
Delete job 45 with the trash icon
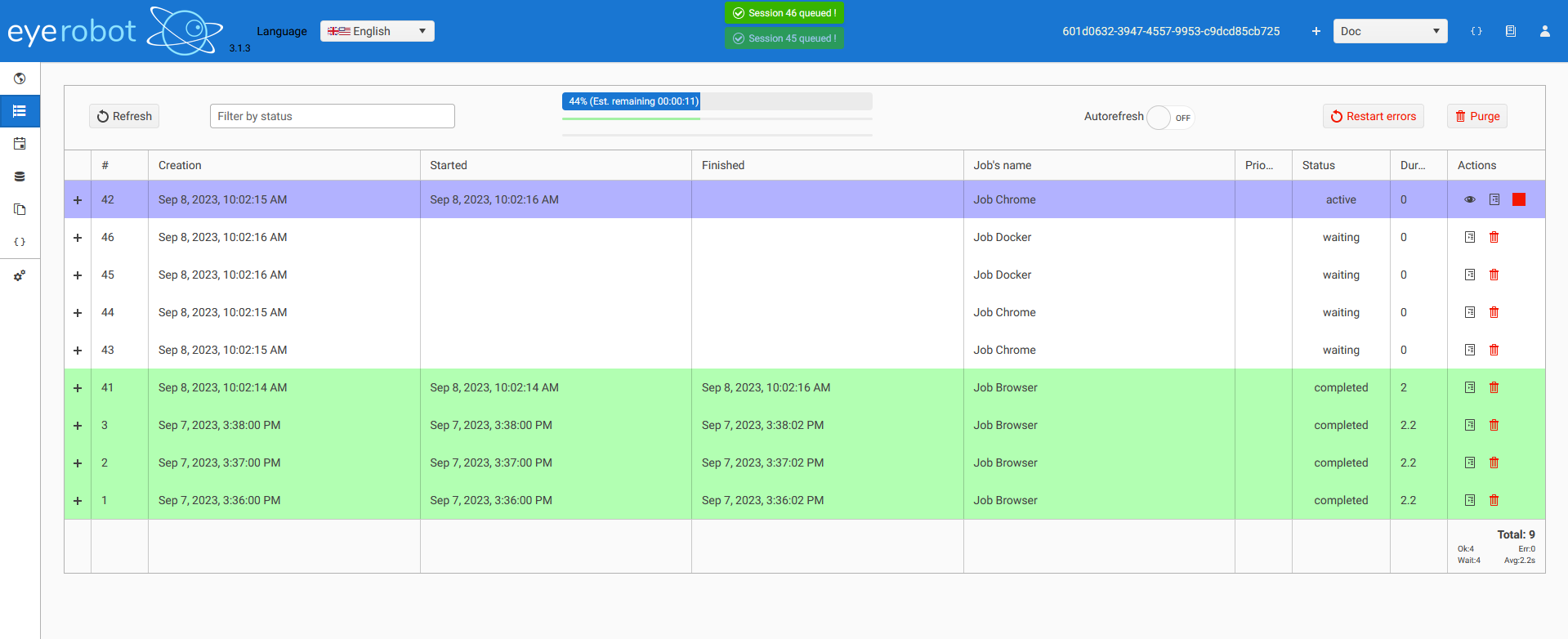(1494, 275)
